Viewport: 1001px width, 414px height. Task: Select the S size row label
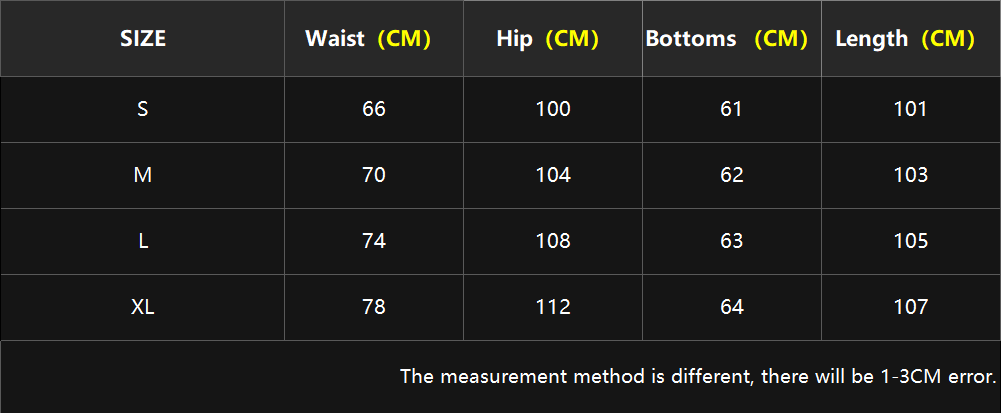click(142, 109)
